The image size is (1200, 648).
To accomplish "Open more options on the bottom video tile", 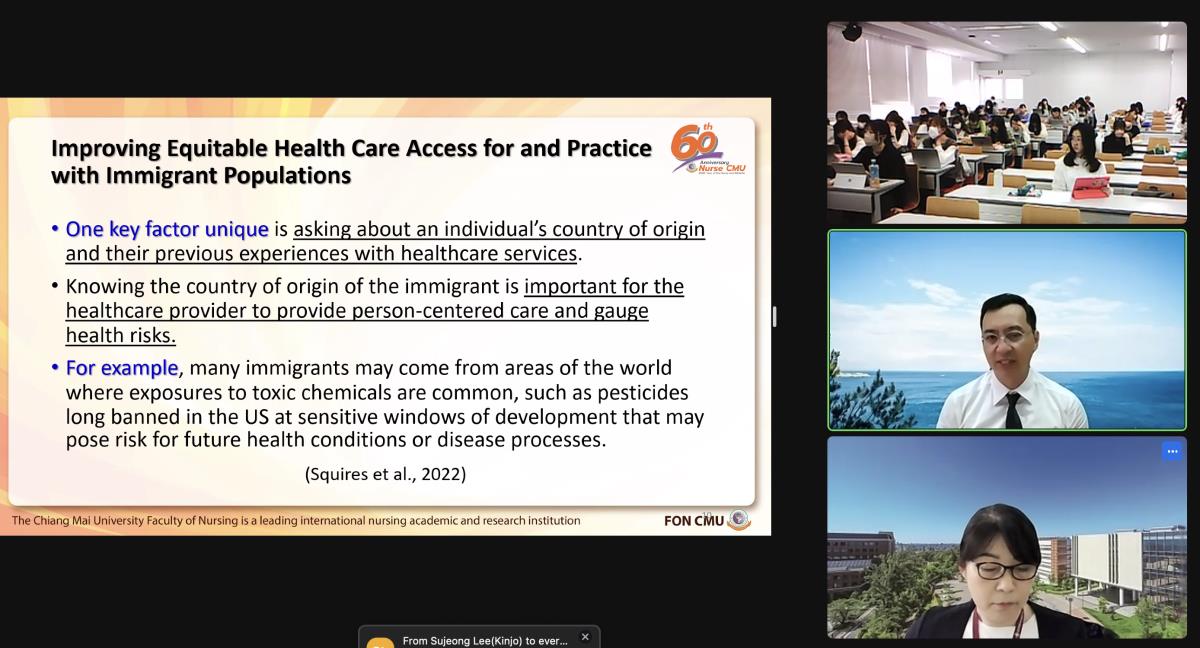I will coord(1171,451).
